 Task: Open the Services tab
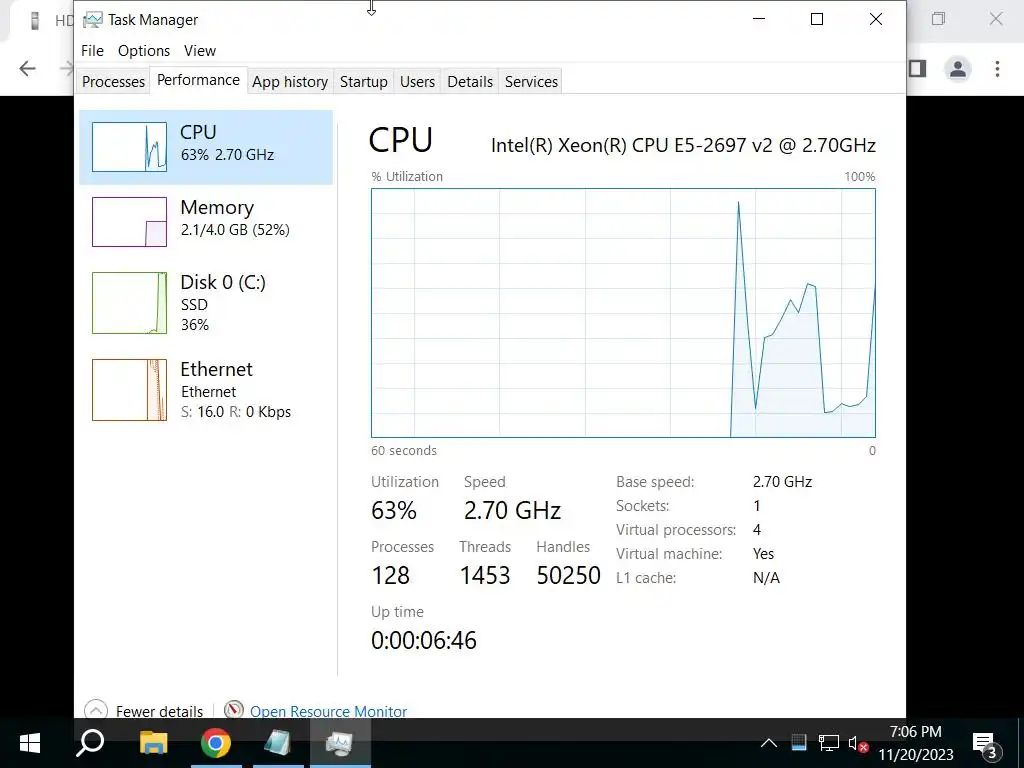(531, 82)
